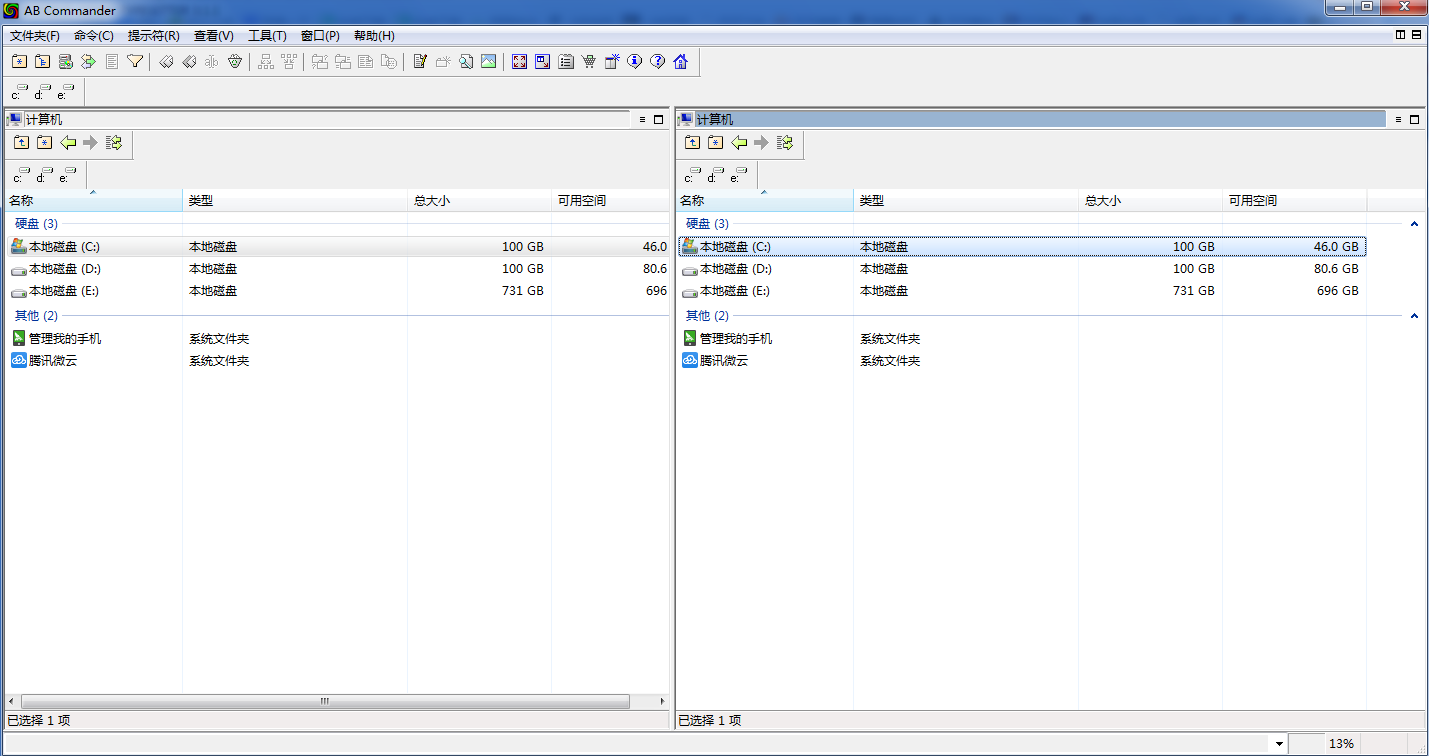Viewport: 1429px width, 756px height.
Task: Click the notepad with pencil edit icon
Action: (x=420, y=61)
